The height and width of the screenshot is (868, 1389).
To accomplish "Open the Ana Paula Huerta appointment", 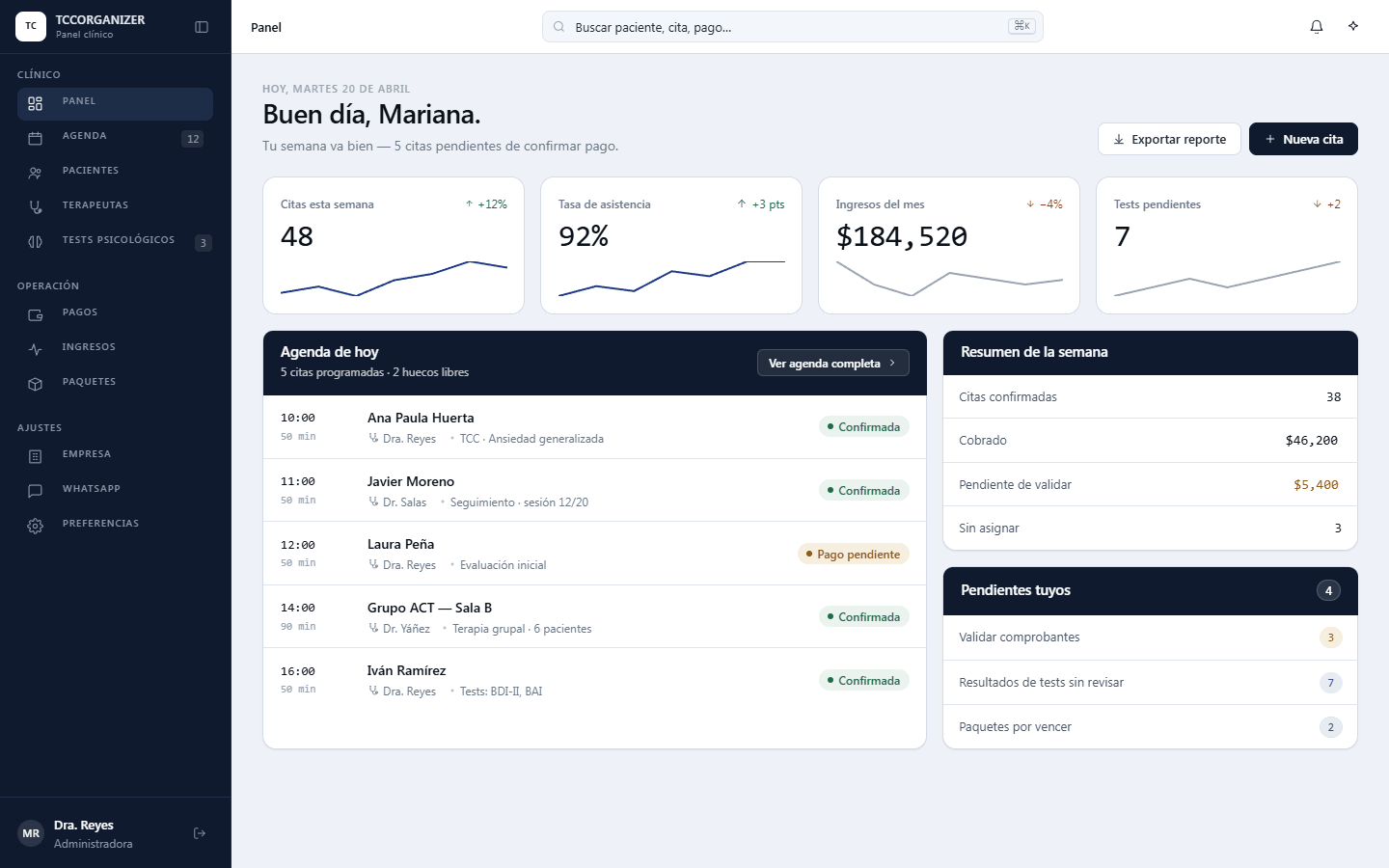I will point(594,427).
